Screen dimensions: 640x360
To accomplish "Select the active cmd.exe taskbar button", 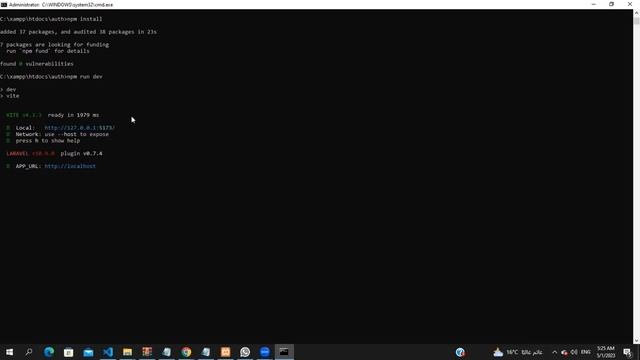I will (284, 352).
